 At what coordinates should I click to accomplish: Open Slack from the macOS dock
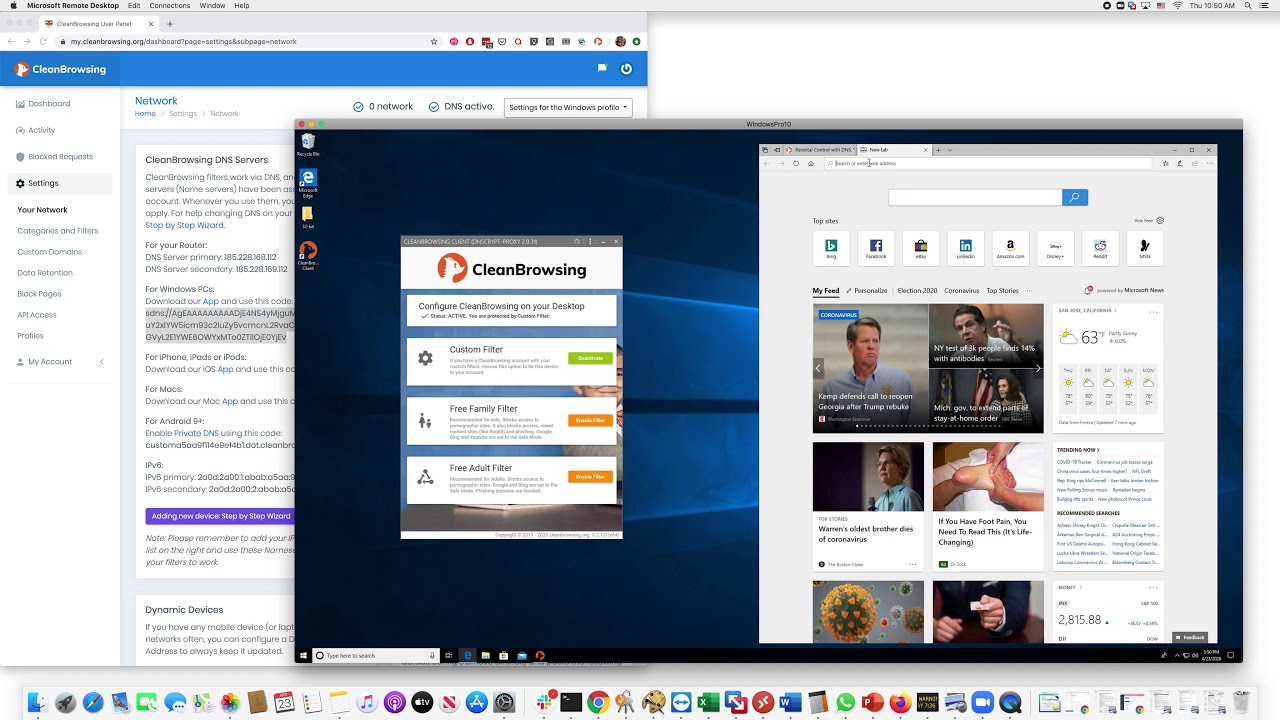click(546, 702)
